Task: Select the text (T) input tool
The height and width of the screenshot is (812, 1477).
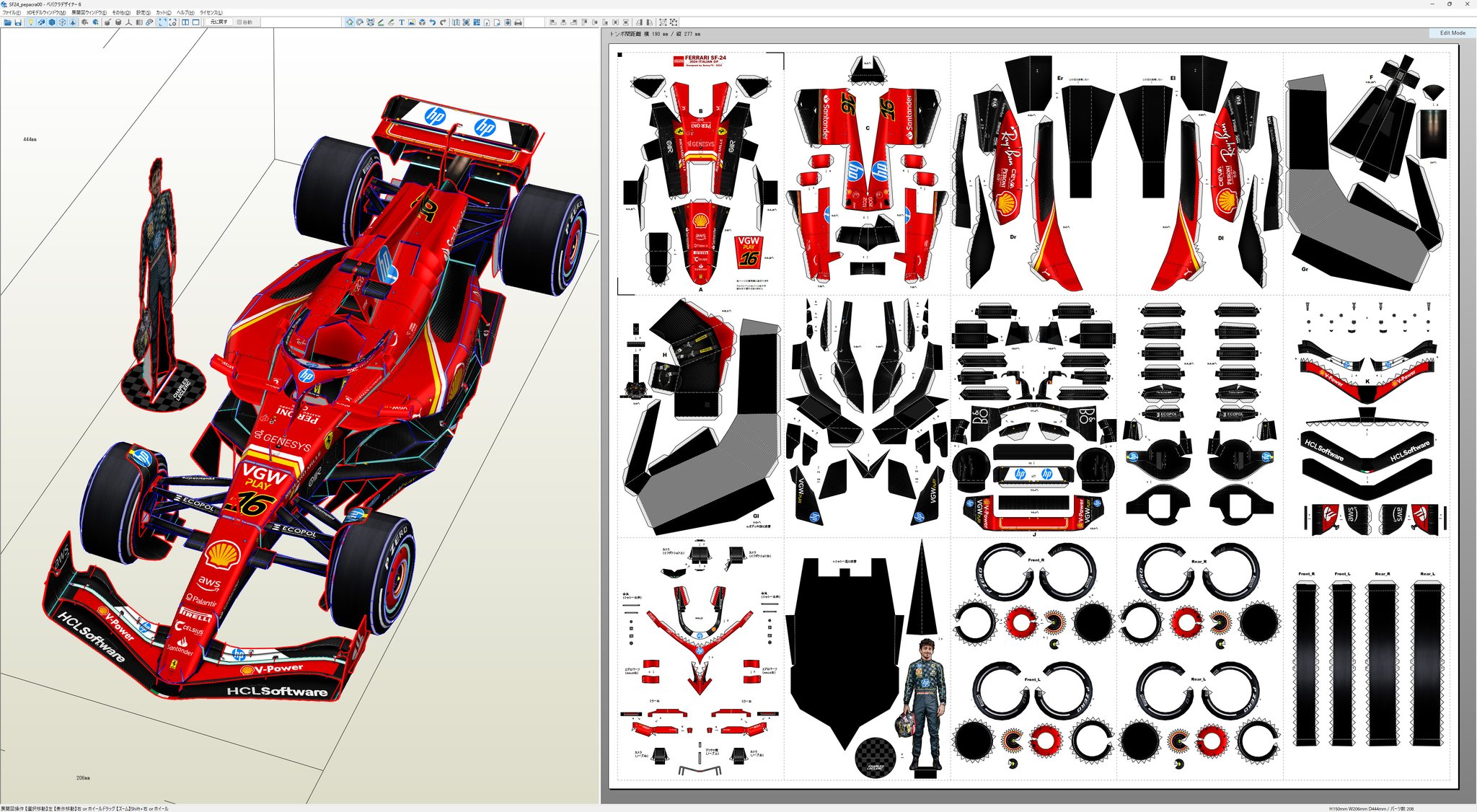Action: coord(401,22)
